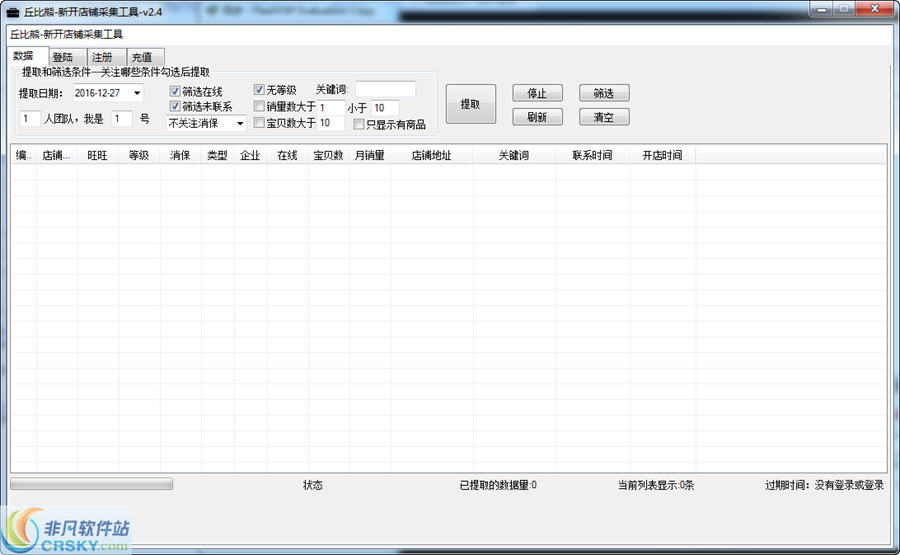Click the 小于 value field
Viewport: 900px width, 555px height.
point(385,107)
